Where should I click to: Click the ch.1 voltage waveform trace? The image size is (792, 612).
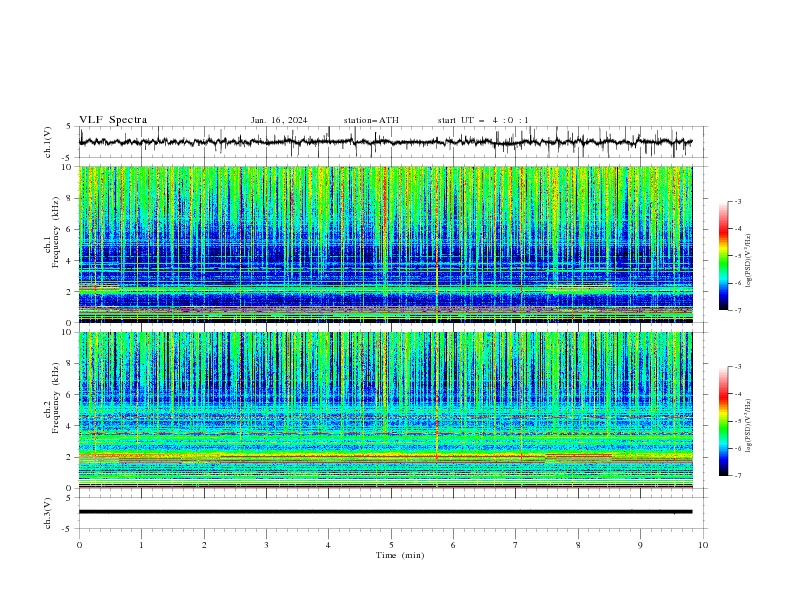(x=385, y=142)
